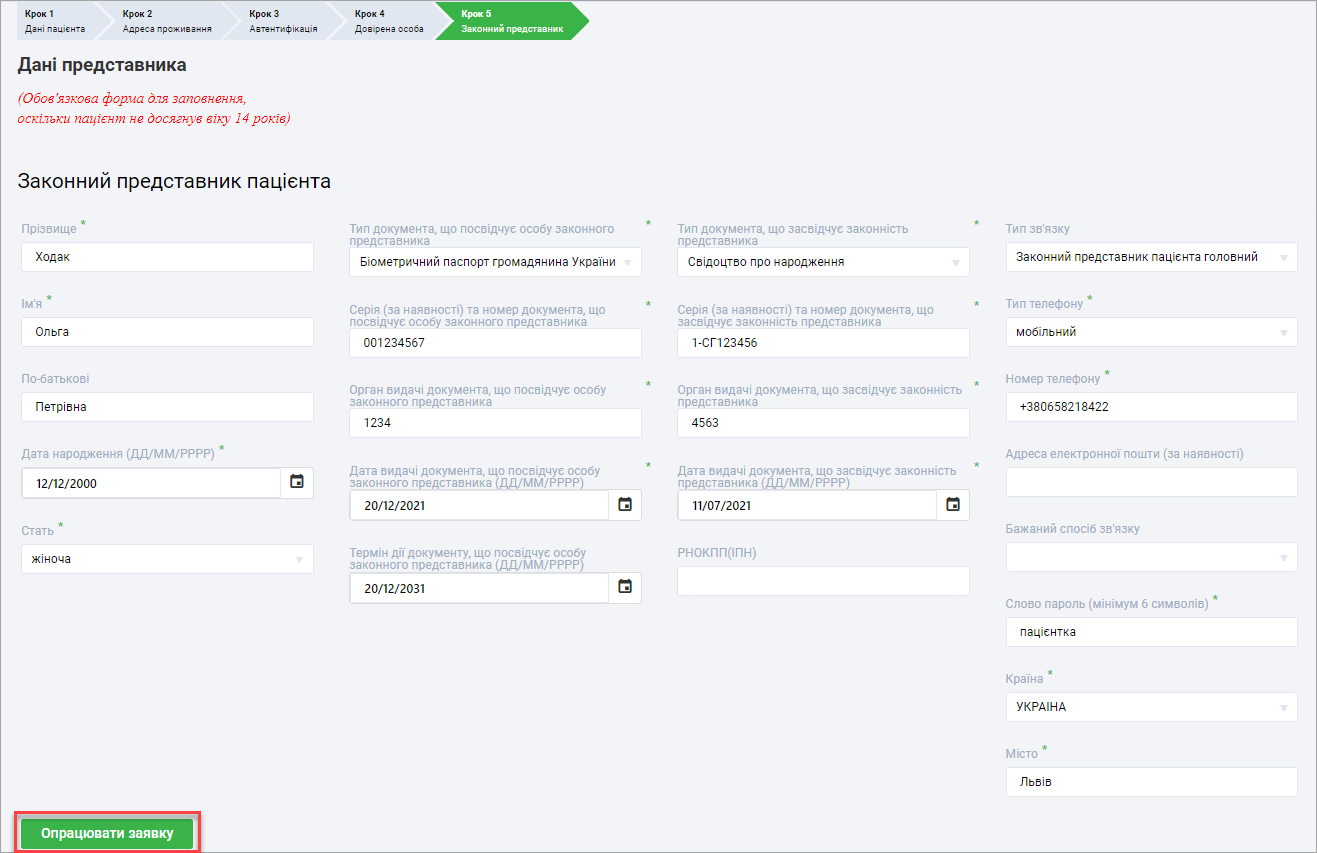Open 'Країна' dropdown showing УКРАЇНА
Image resolution: width=1317 pixels, height=853 pixels.
(x=1151, y=707)
